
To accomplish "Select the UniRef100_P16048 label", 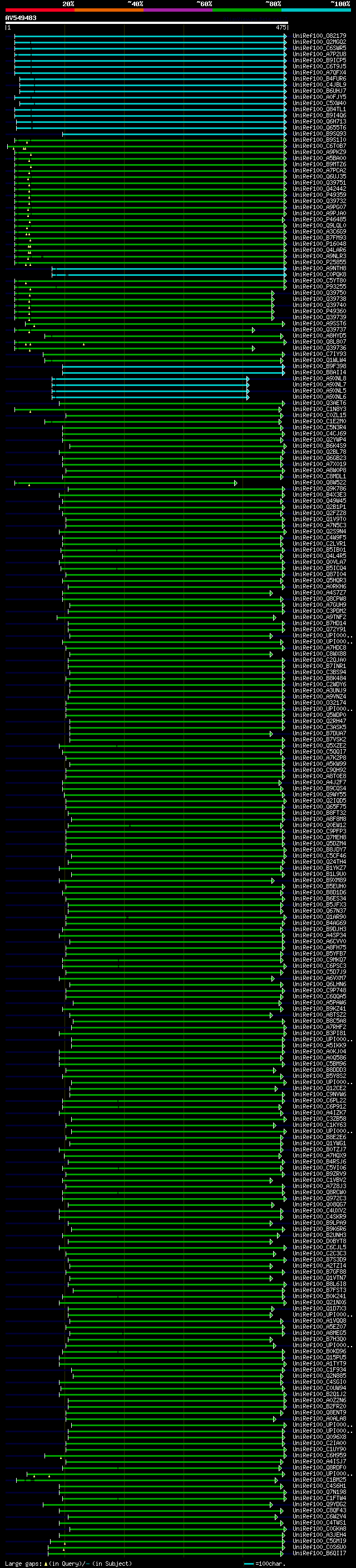I will click(x=319, y=244).
